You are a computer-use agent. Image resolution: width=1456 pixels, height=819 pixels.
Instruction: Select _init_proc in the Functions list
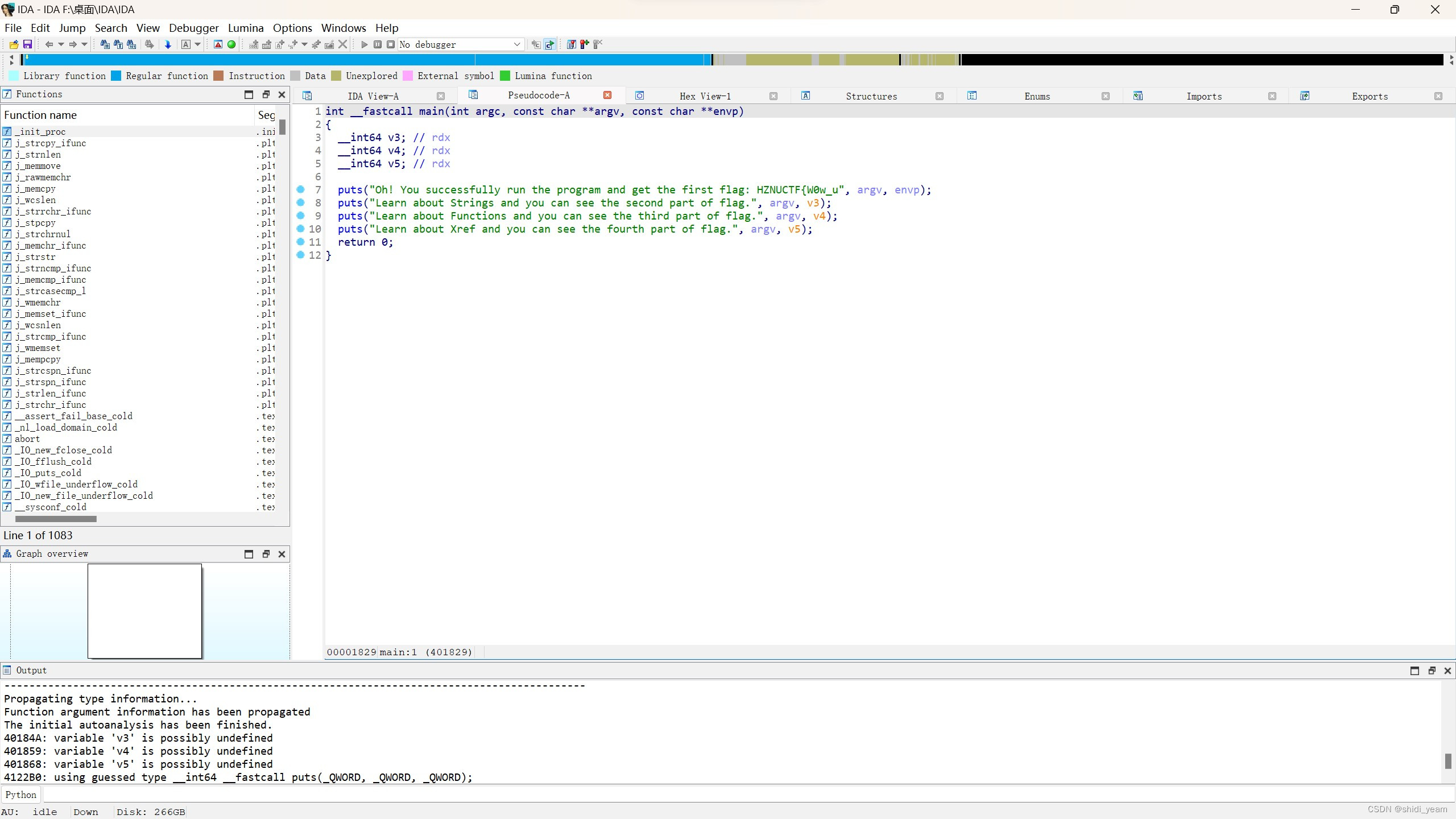coord(47,131)
